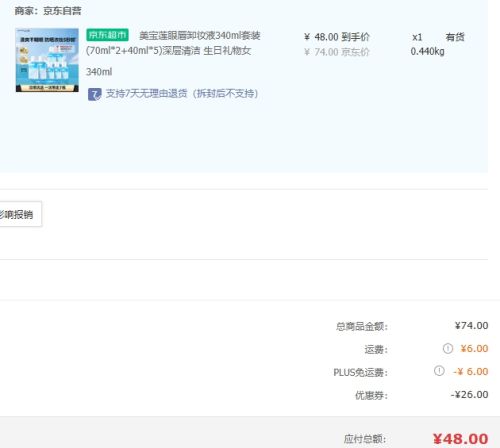The image size is (500, 448).
Task: Click the 应付总额 ¥48.00 total
Action: (460, 439)
